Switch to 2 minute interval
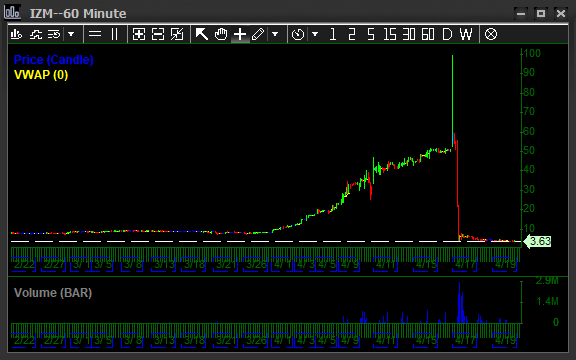Screen dimensions: 576x360 (x=352, y=35)
